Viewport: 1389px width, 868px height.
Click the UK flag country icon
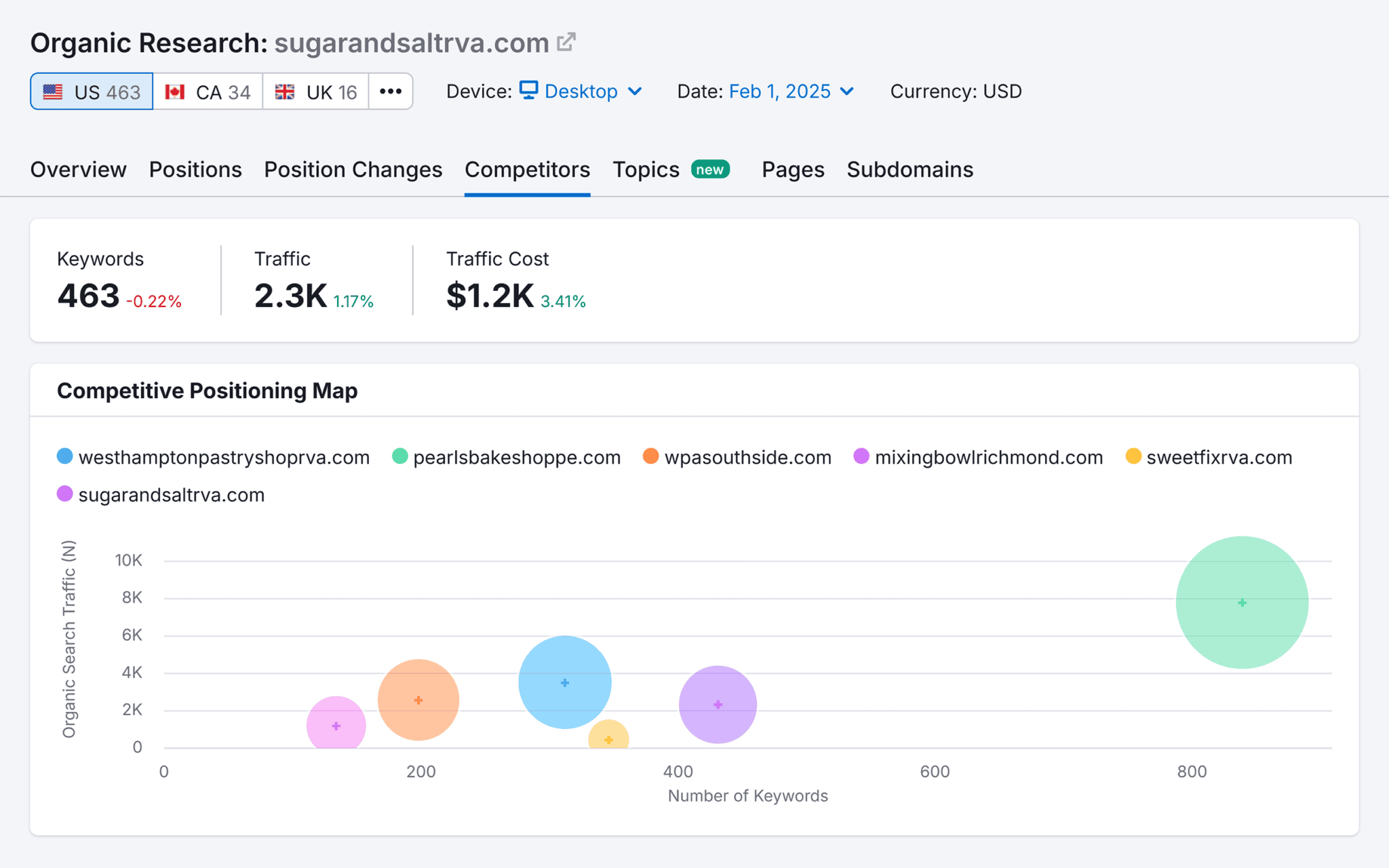pyautogui.click(x=285, y=91)
